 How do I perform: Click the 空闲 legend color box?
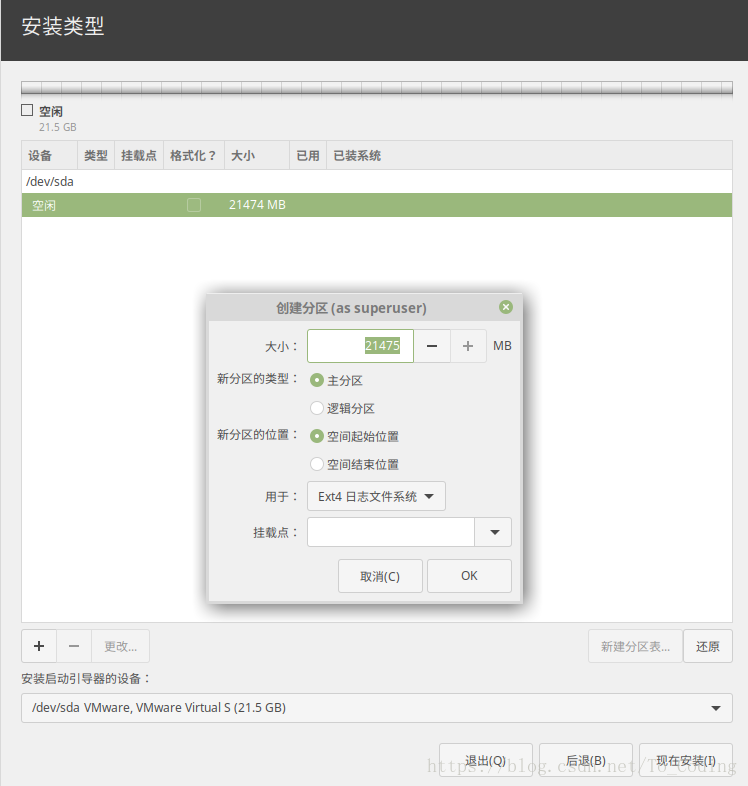click(x=27, y=110)
